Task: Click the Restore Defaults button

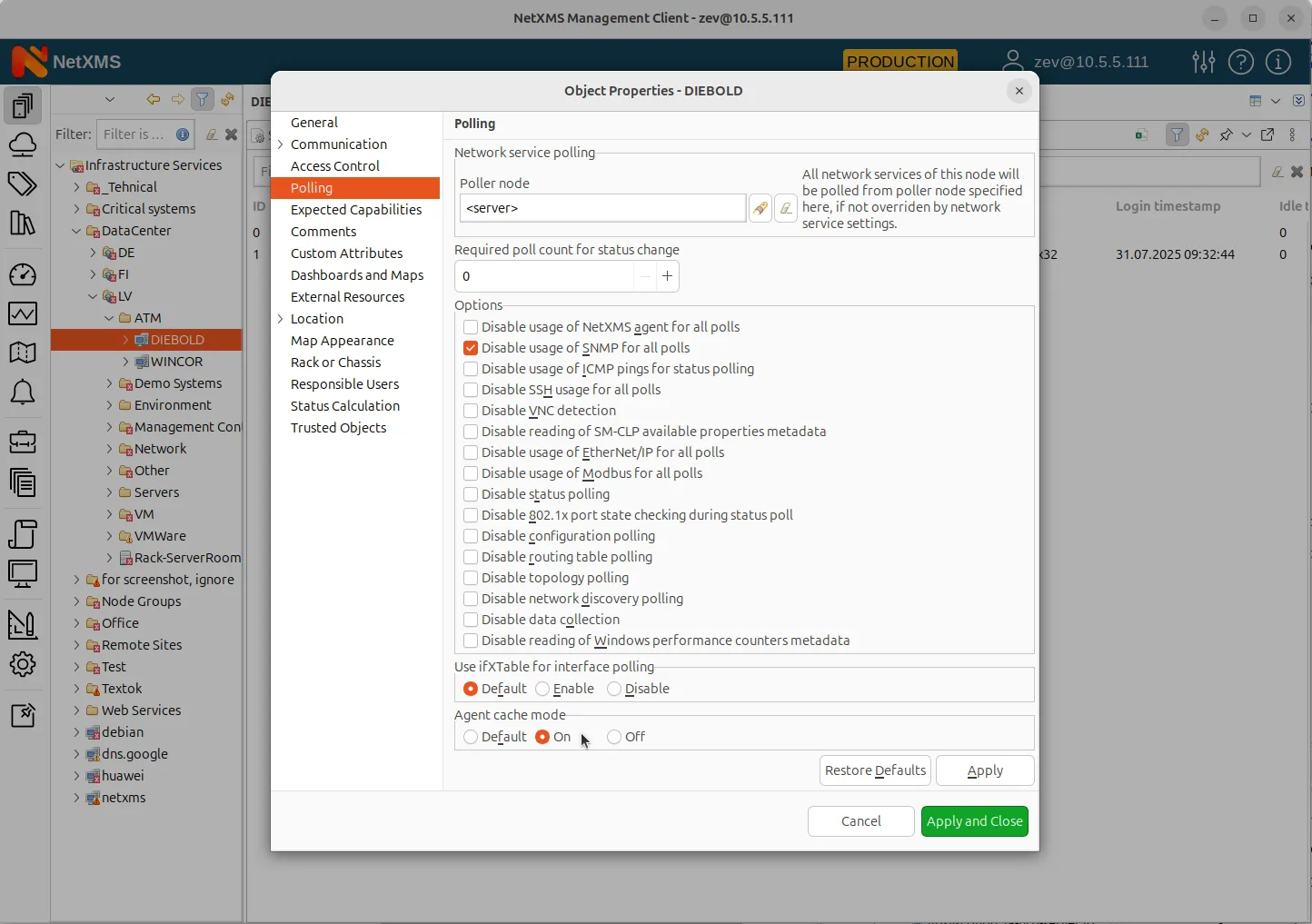Action: pos(875,770)
